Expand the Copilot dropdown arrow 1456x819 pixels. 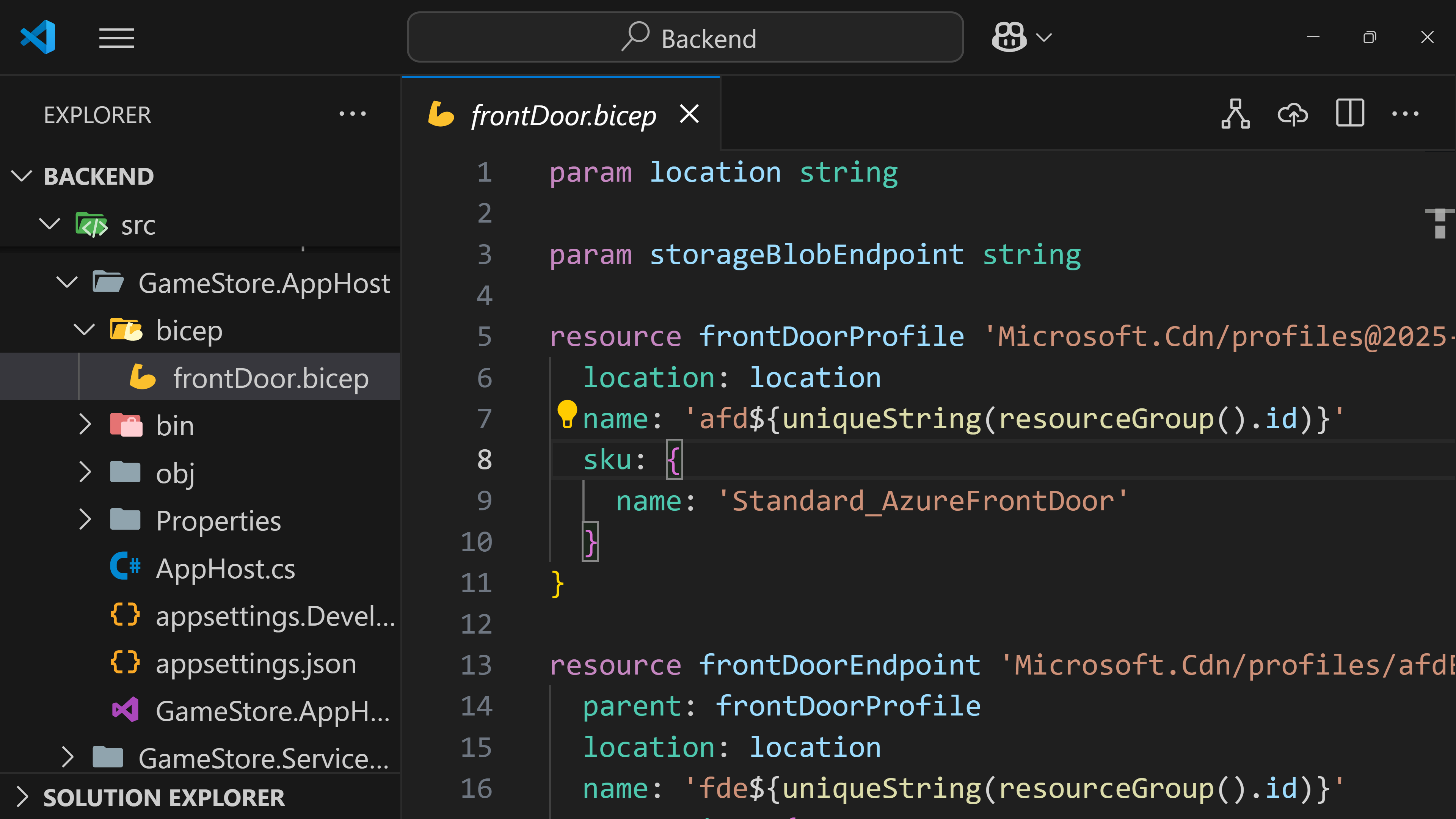[1043, 37]
